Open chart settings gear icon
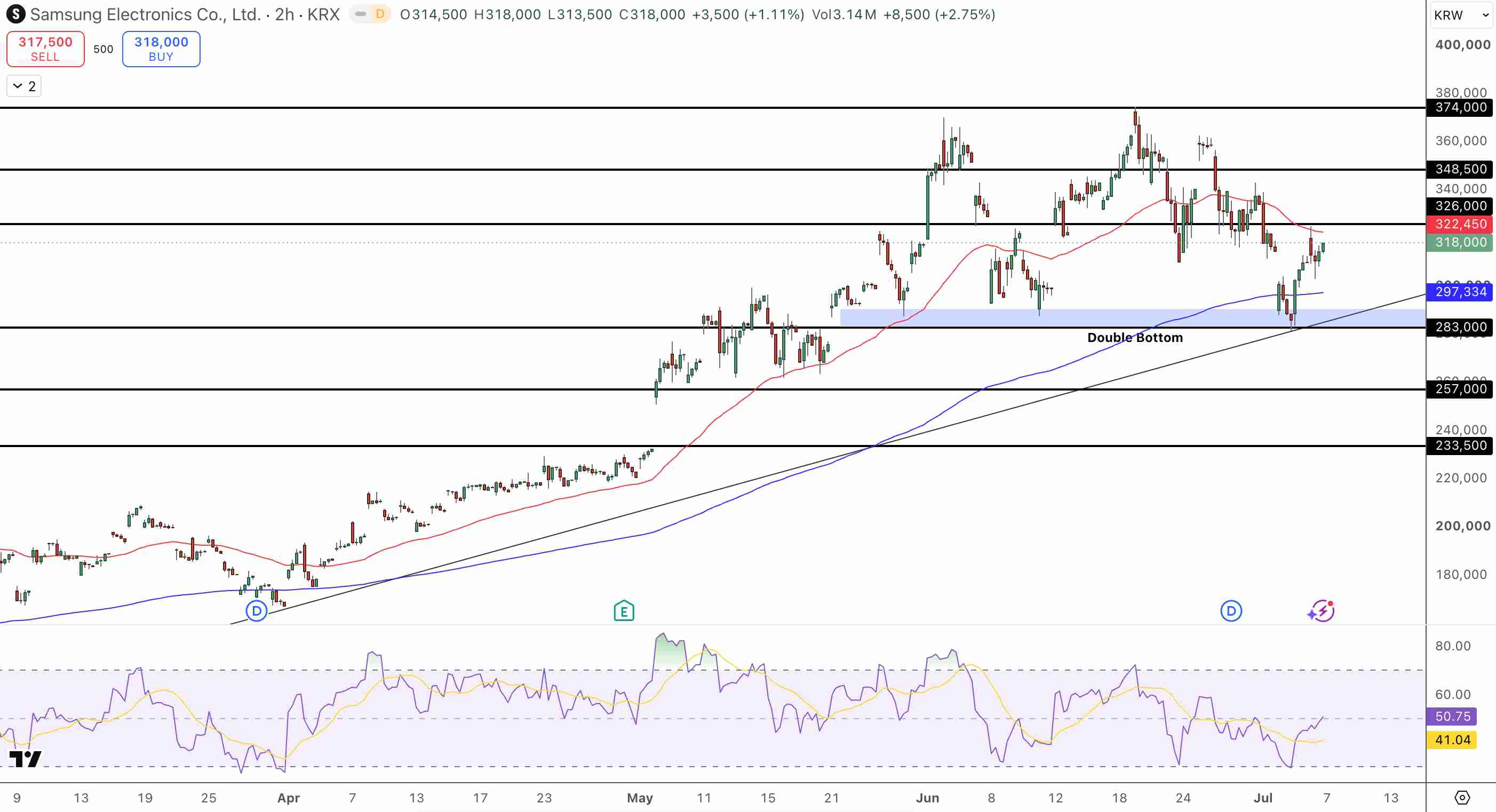Screen dimensions: 1496x812 tap(1462, 798)
